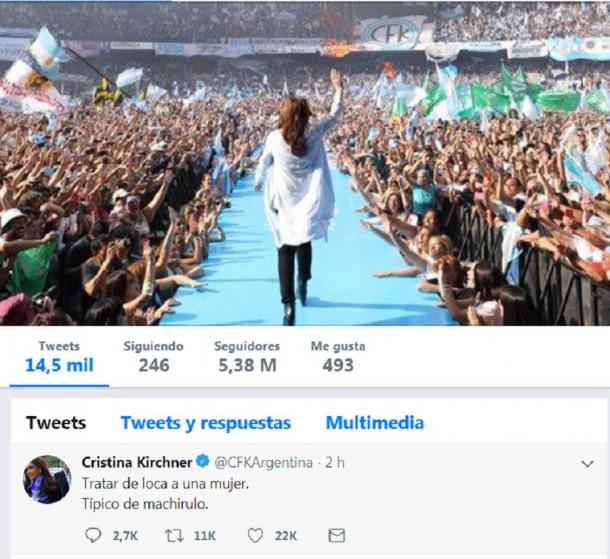
Task: Click the 11K retweet count
Action: pyautogui.click(x=205, y=536)
